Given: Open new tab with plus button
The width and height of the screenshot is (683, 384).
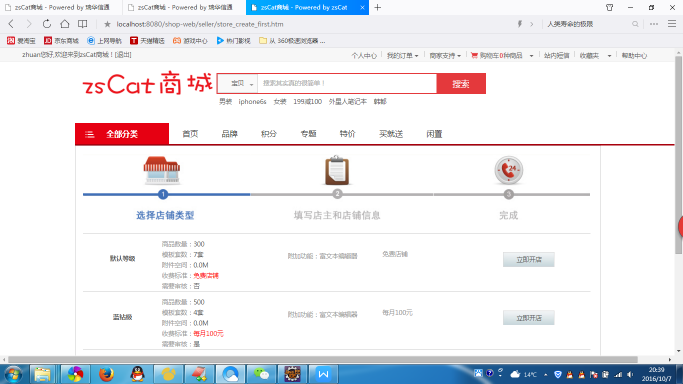Looking at the screenshot, I should pos(378,7).
